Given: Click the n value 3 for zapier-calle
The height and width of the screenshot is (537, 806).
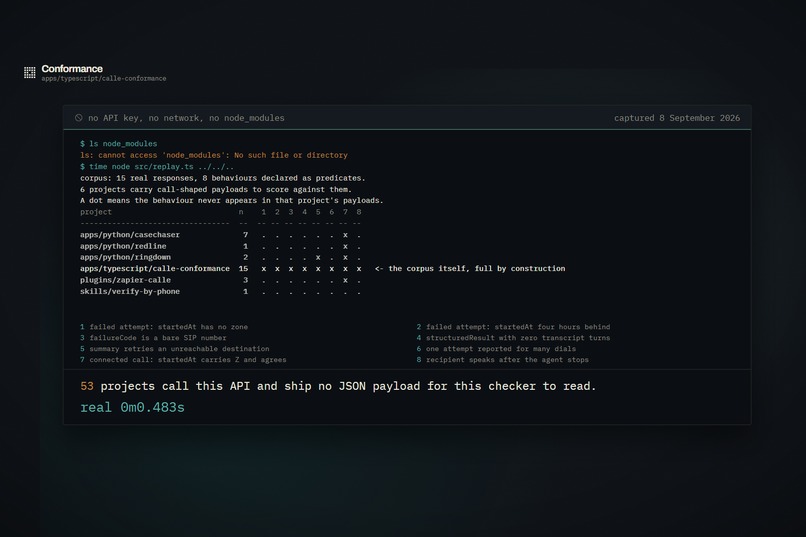Looking at the screenshot, I should [x=245, y=280].
